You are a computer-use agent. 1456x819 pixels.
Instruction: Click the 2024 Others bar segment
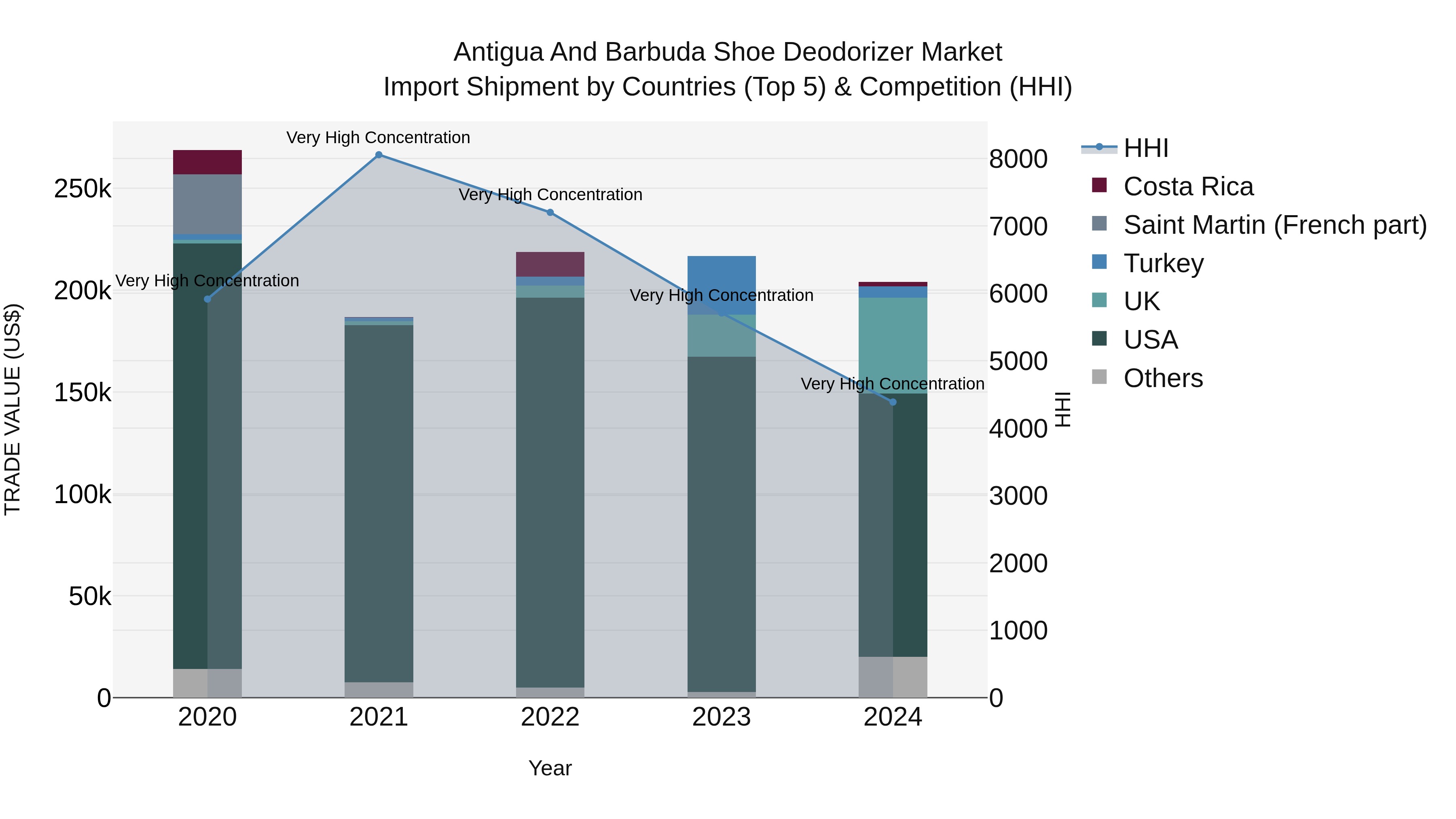[x=893, y=677]
